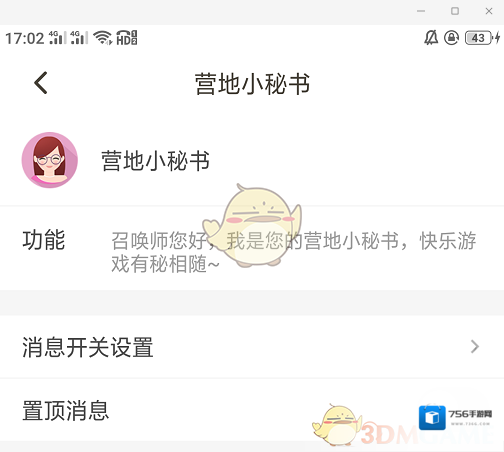This screenshot has width=504, height=452.
Task: Click the second 4G signal bars
Action: coord(79,38)
